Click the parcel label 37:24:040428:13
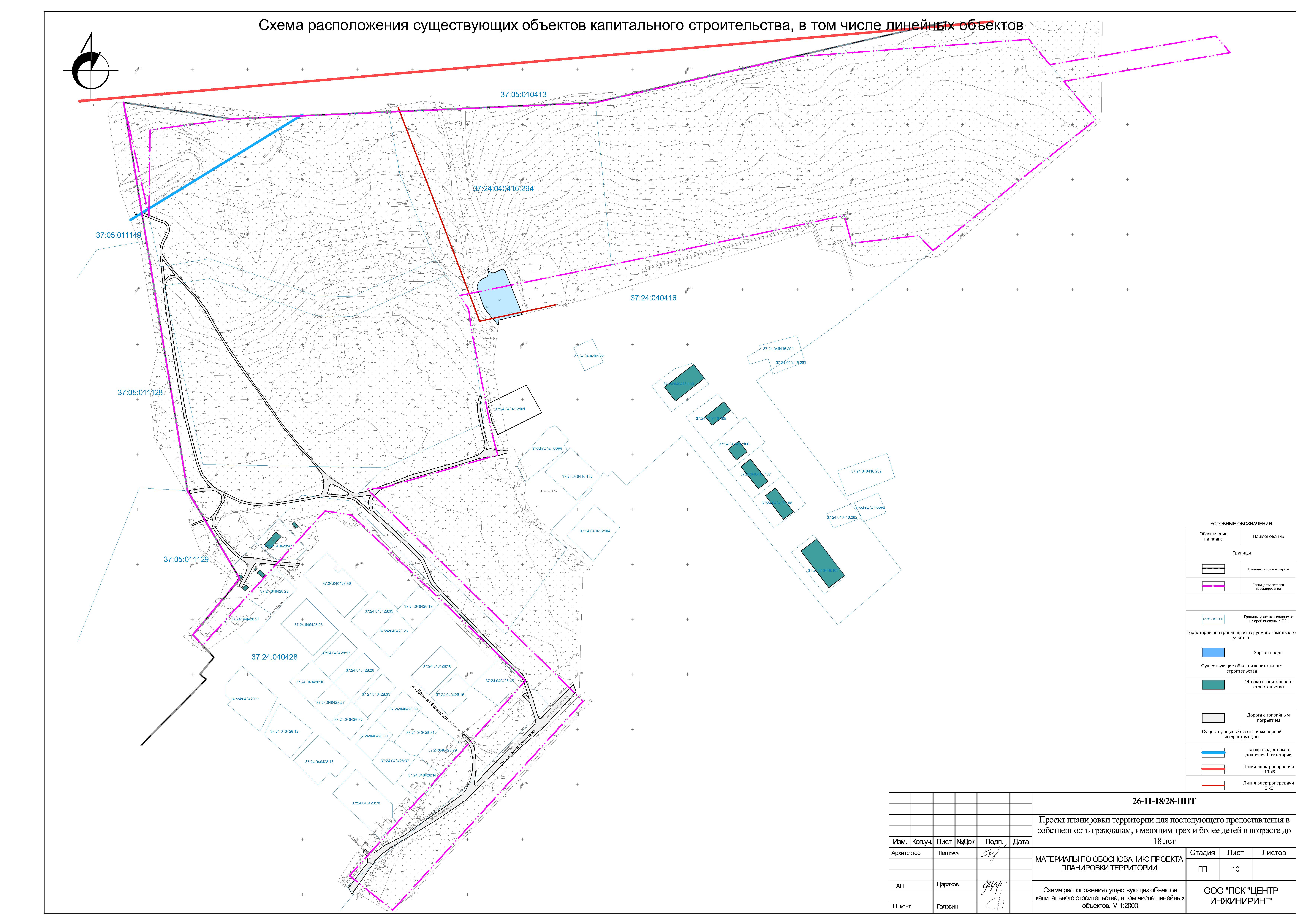The height and width of the screenshot is (924, 1307). pos(319,762)
